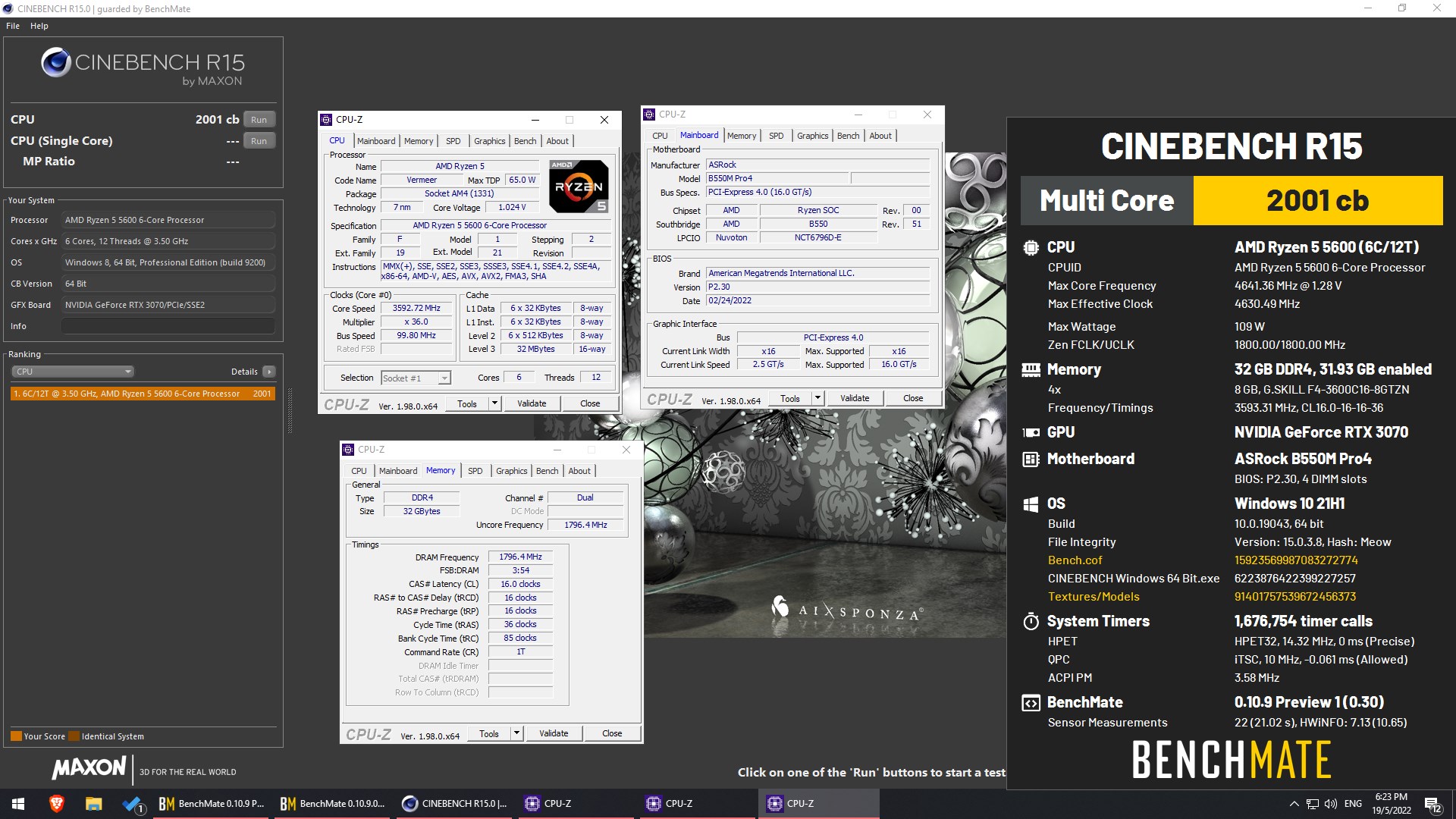Expand Tools dropdown arrow in Memory CPU-Z window
The image size is (1456, 819).
coord(517,733)
